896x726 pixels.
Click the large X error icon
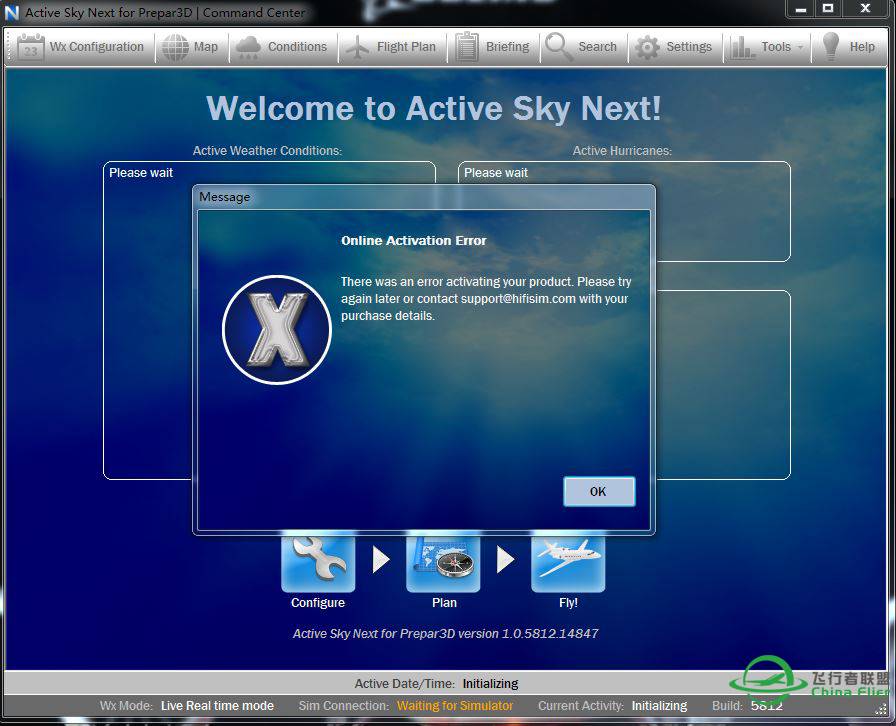click(277, 330)
